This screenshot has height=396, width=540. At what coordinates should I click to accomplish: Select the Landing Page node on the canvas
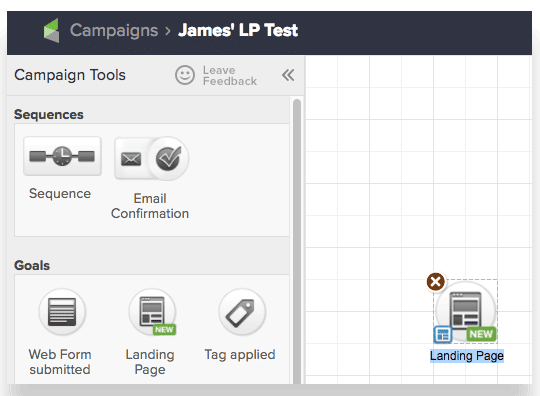tap(465, 311)
